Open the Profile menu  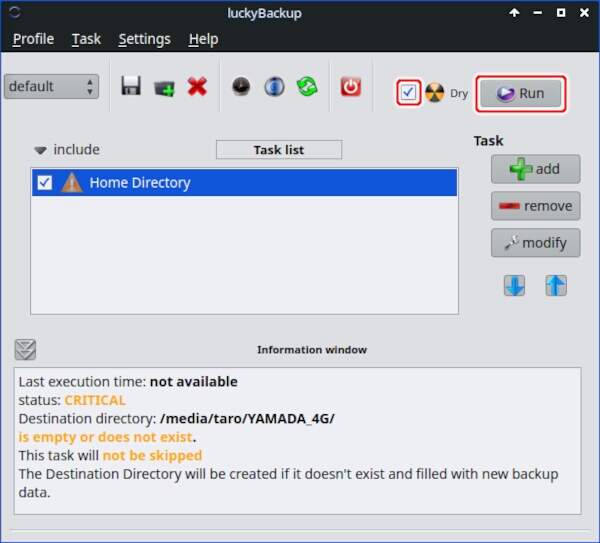(x=33, y=39)
